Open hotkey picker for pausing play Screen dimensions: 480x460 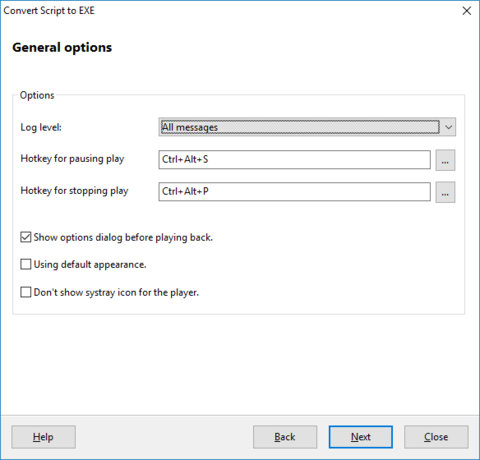[x=445, y=160]
